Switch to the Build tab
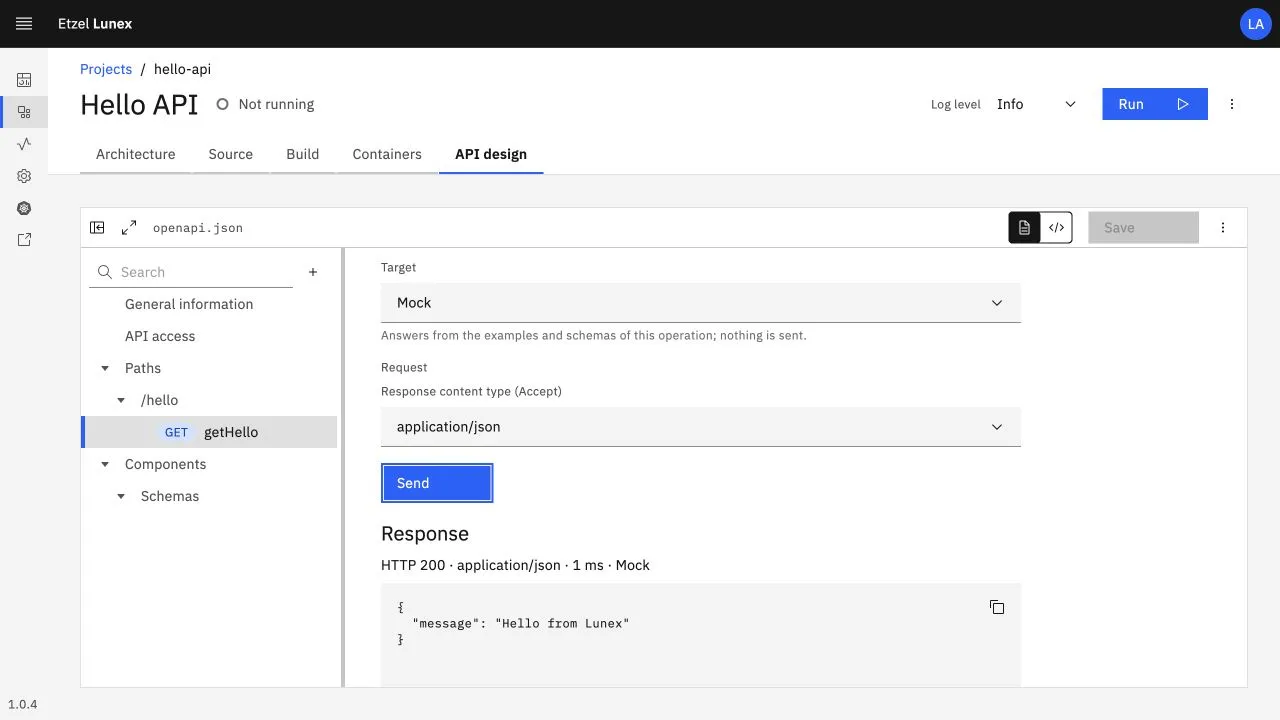1280x720 pixels. (x=303, y=154)
